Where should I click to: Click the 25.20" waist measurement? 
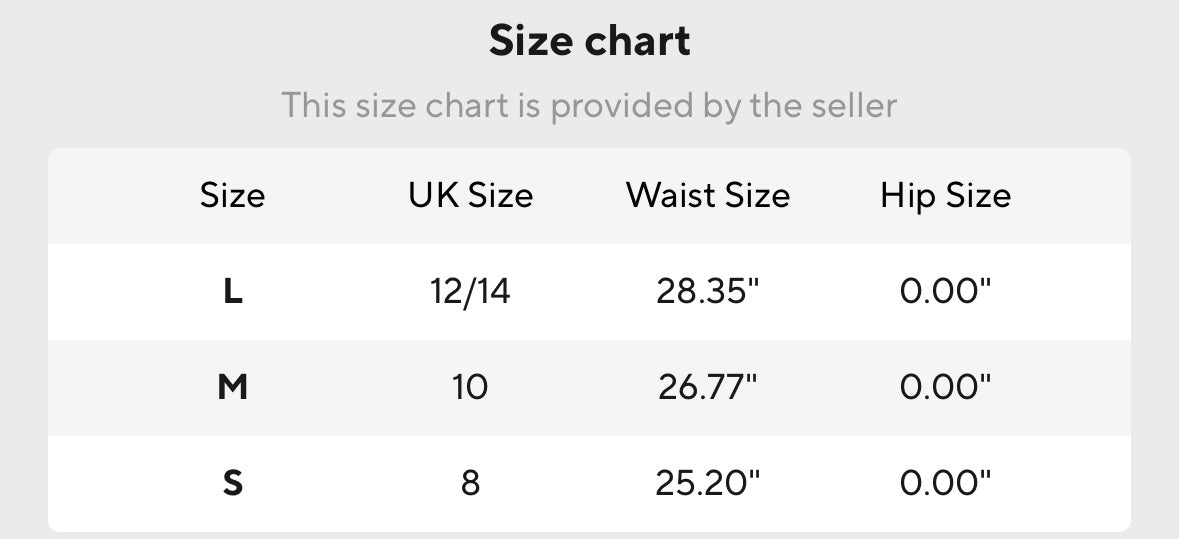pos(708,484)
